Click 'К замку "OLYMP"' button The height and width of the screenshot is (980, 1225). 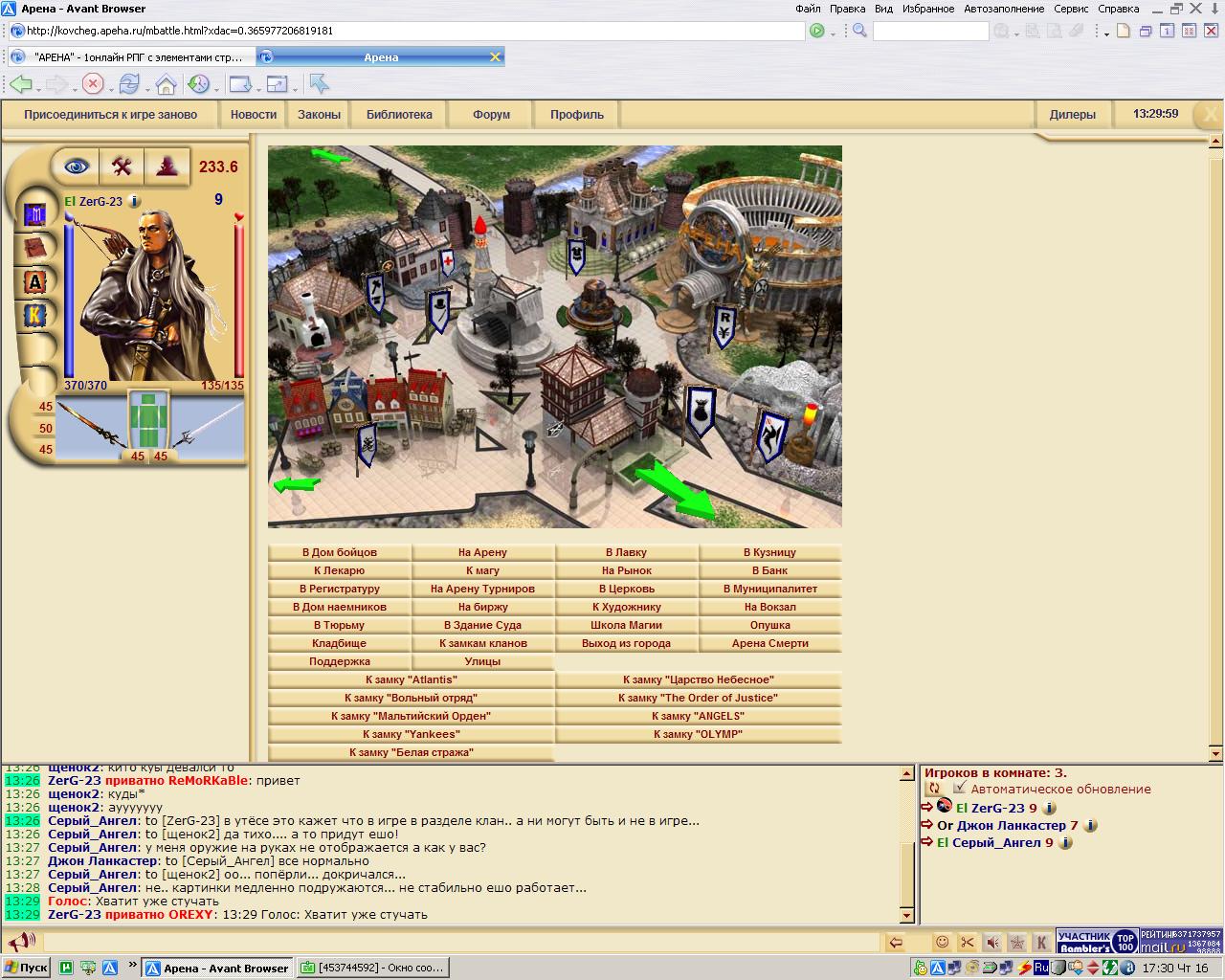(x=699, y=734)
